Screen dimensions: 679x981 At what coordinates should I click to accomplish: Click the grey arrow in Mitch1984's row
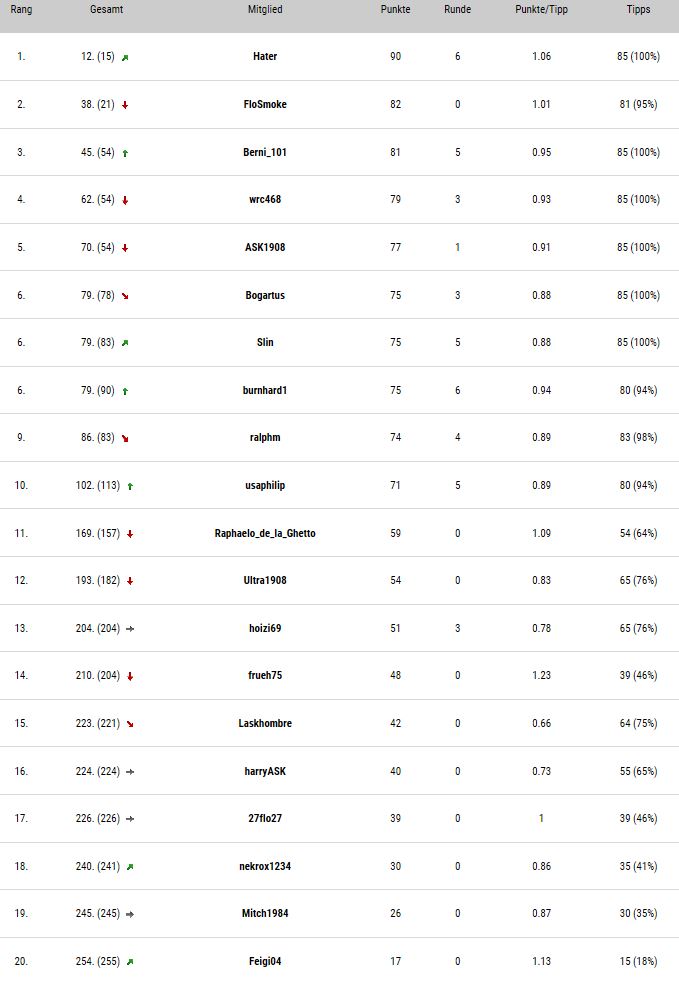tap(130, 914)
